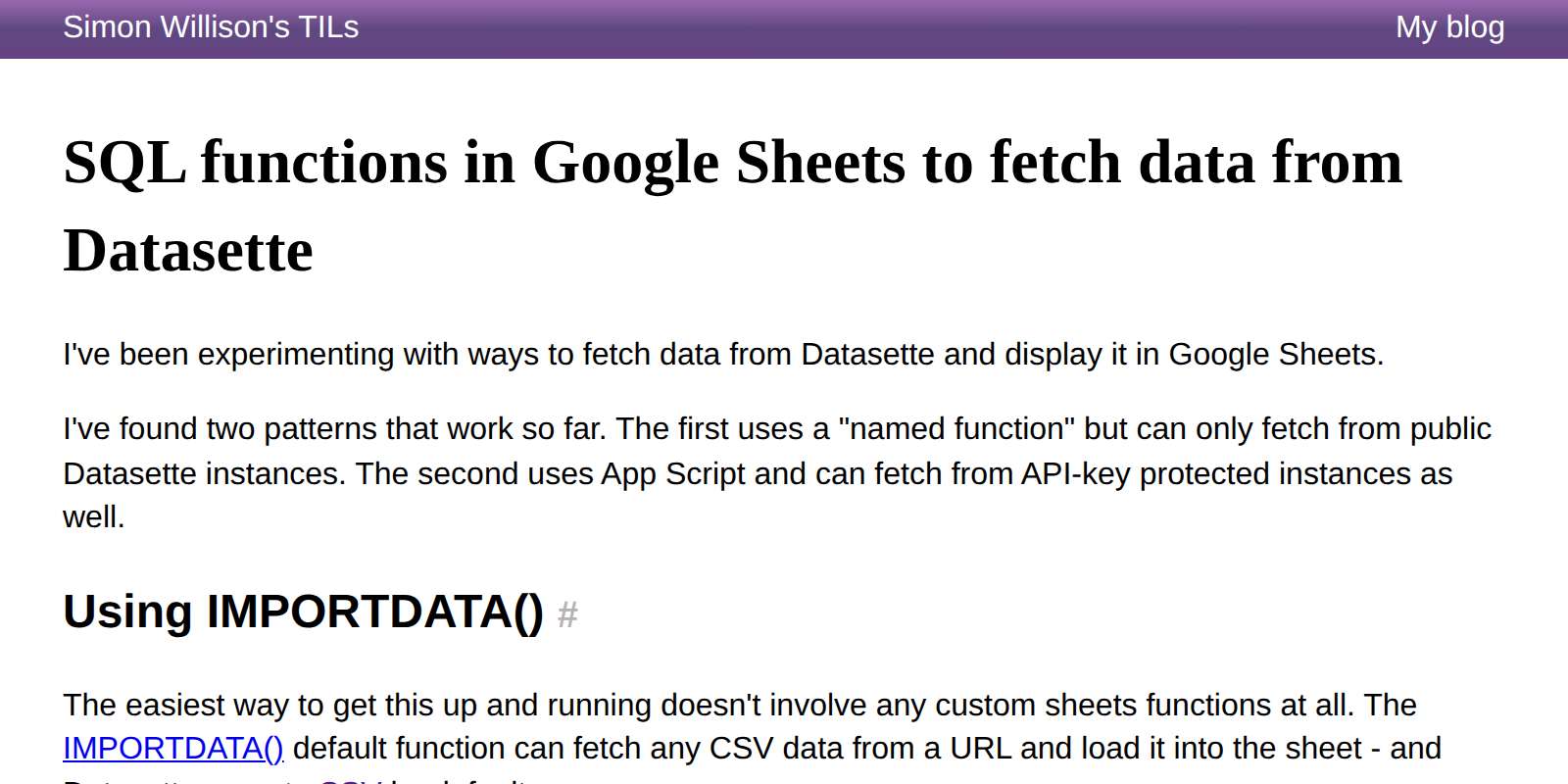Click the quoted phrase "named function"

956,429
